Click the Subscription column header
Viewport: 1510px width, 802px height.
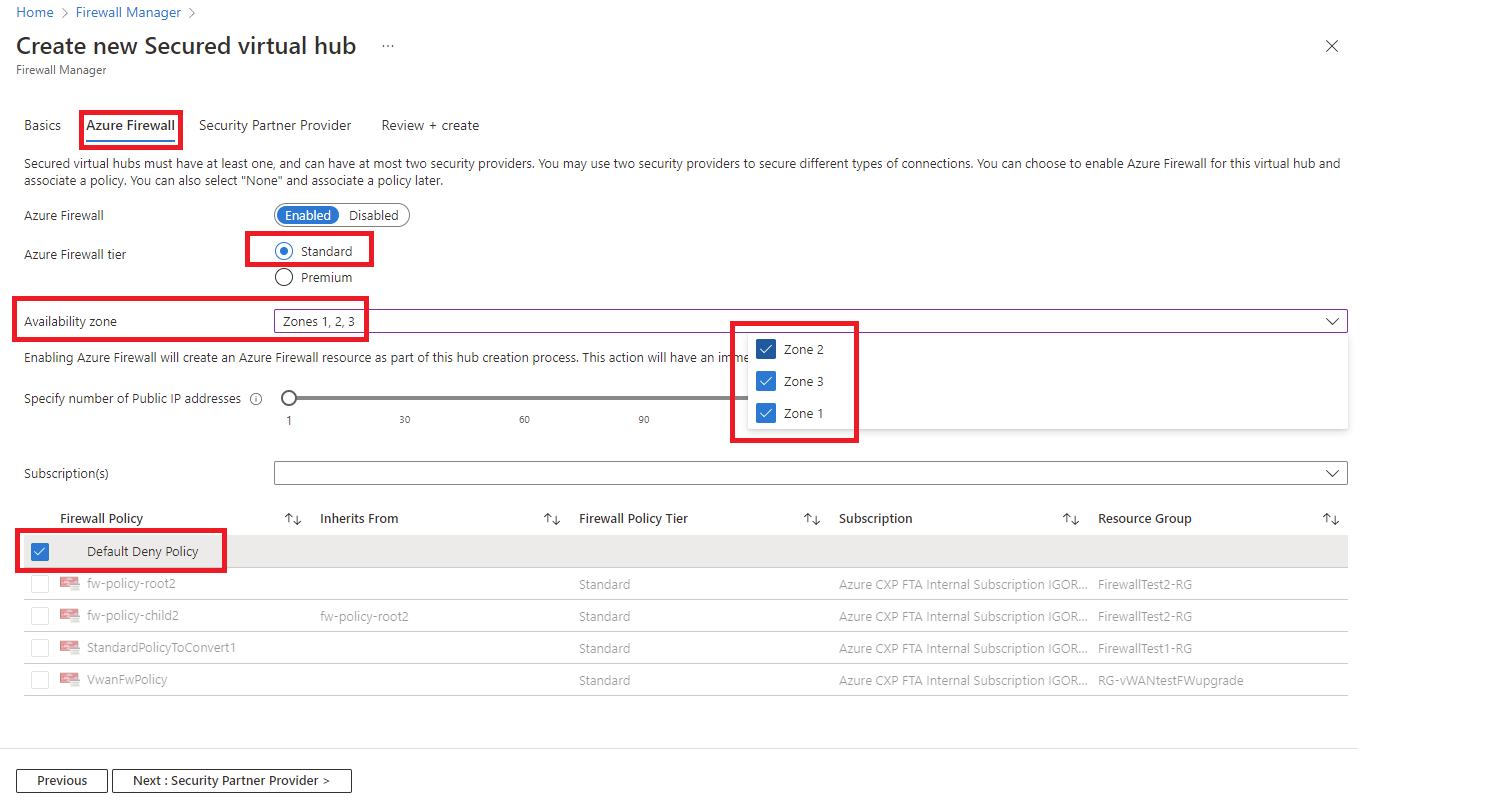876,519
